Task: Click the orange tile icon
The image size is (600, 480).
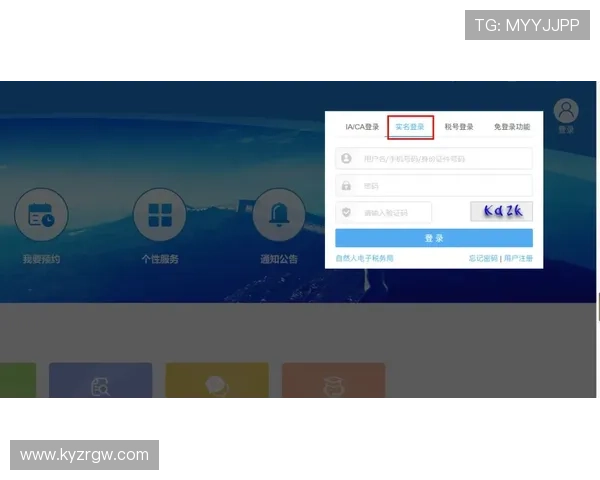Action: tap(333, 382)
